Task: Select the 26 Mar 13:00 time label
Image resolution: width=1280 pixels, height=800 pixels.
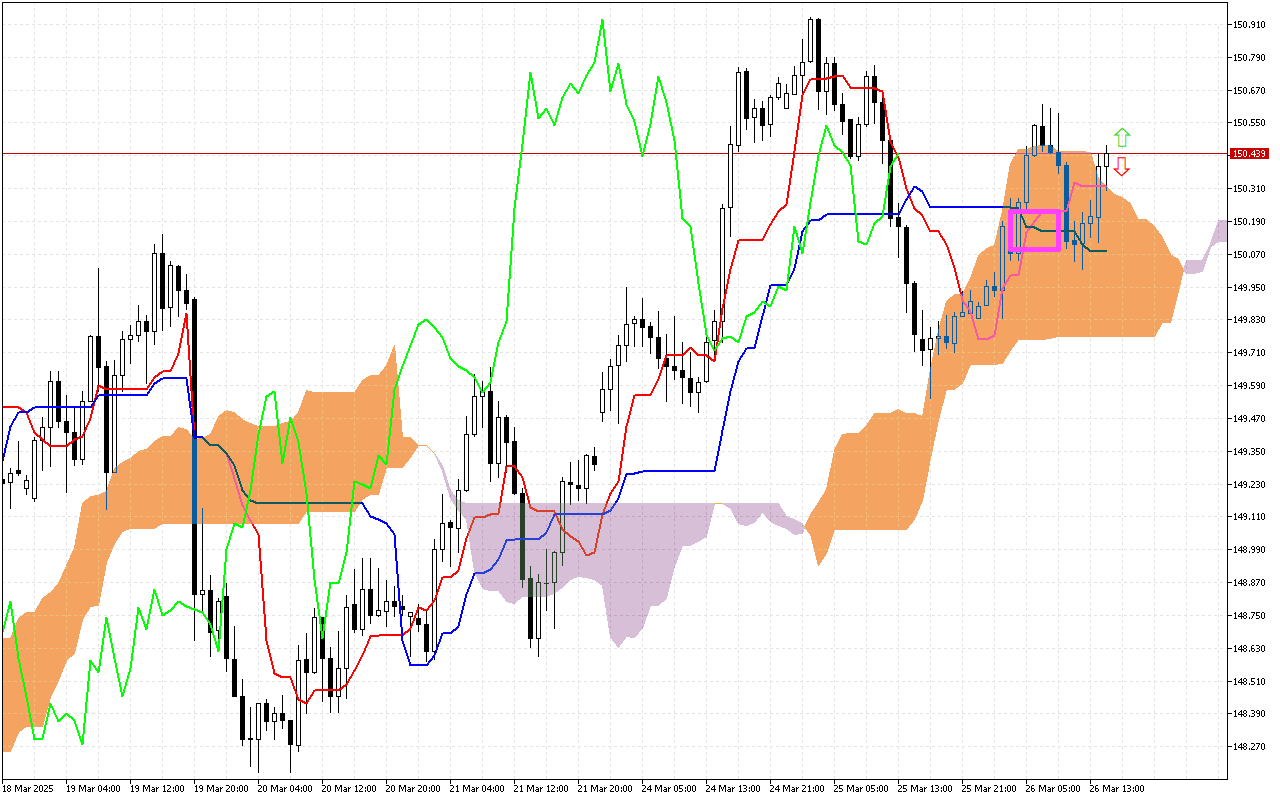Action: click(1117, 788)
